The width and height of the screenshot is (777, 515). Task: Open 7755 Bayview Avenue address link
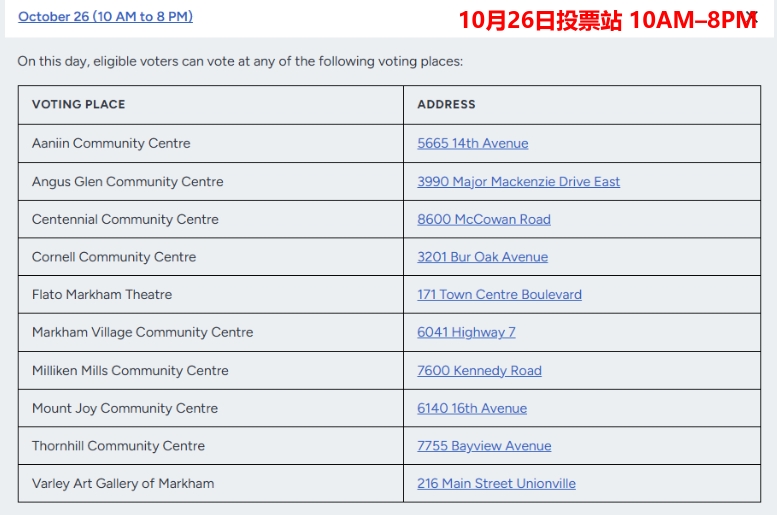click(x=484, y=446)
